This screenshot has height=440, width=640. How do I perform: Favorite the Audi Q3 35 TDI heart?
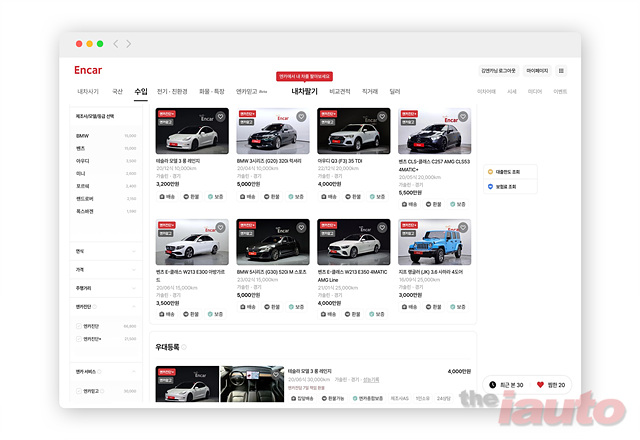pyautogui.click(x=382, y=117)
